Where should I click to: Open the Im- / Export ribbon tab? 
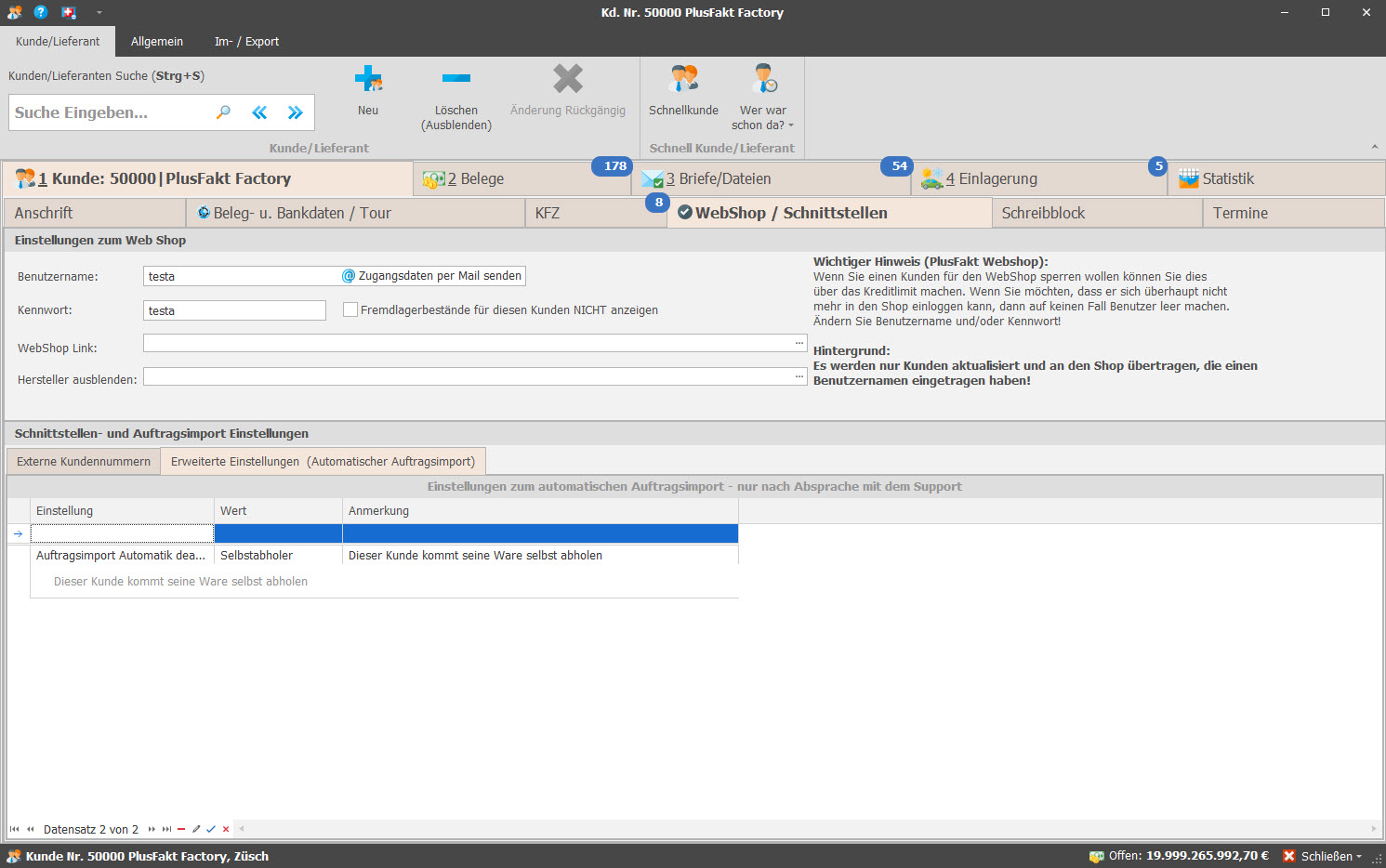[246, 42]
